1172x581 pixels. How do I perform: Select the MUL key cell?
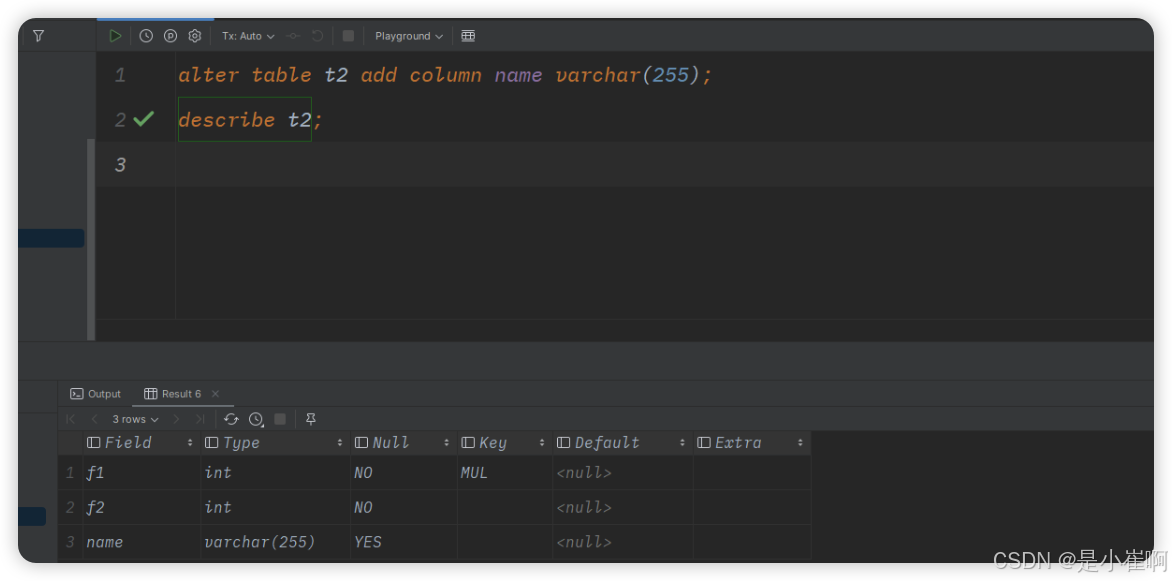505,473
